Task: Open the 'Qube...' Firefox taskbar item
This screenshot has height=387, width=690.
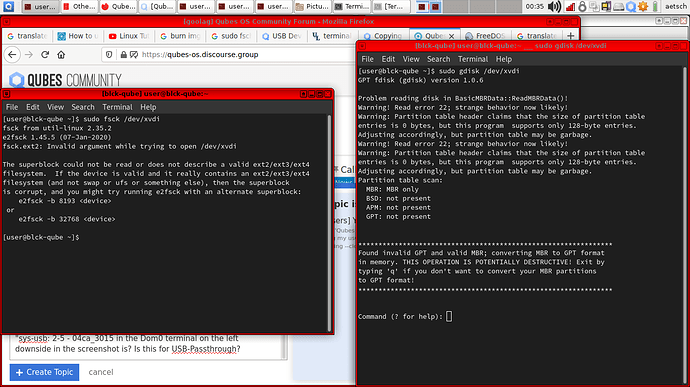Action: 118,6
